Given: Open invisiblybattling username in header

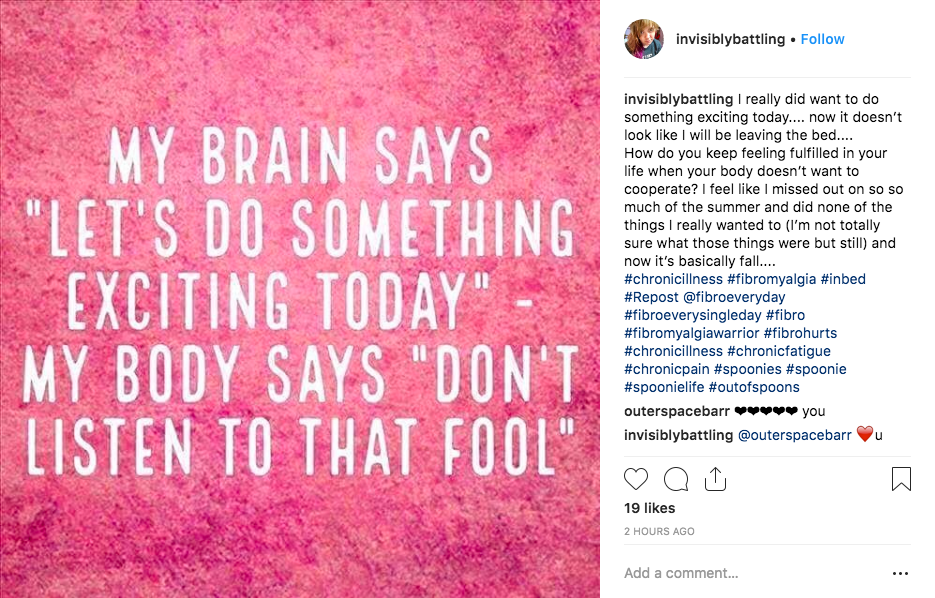Looking at the screenshot, I should click(x=731, y=39).
